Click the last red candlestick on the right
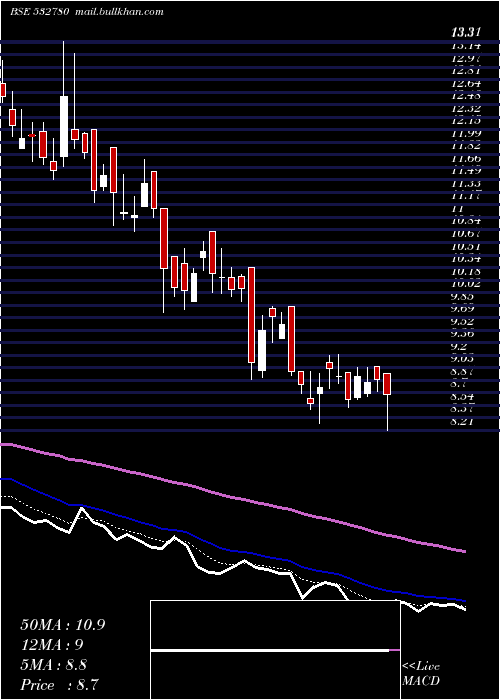The width and height of the screenshot is (500, 700). click(x=387, y=383)
